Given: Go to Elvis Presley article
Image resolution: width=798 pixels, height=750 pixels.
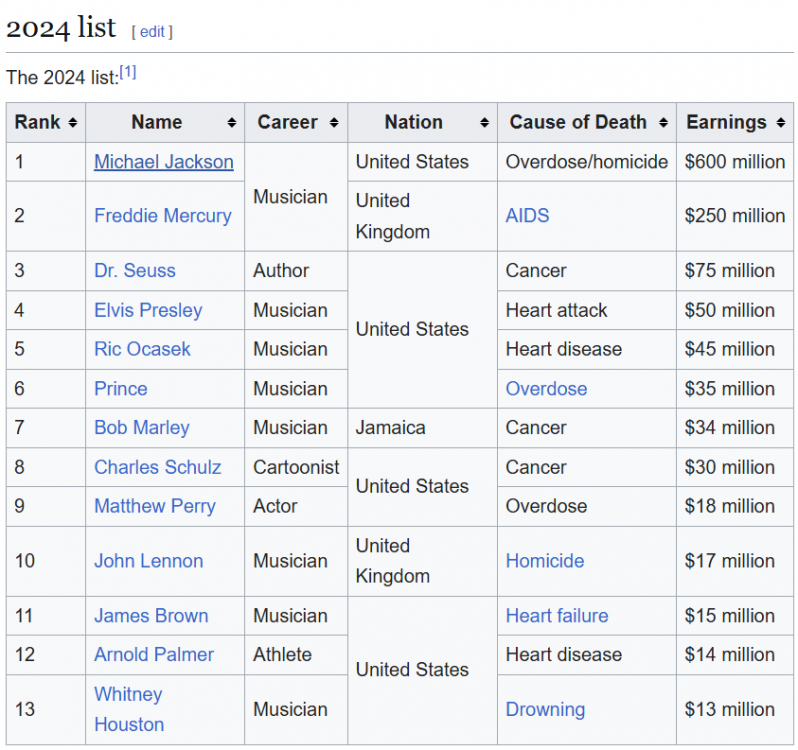Looking at the screenshot, I should 148,310.
